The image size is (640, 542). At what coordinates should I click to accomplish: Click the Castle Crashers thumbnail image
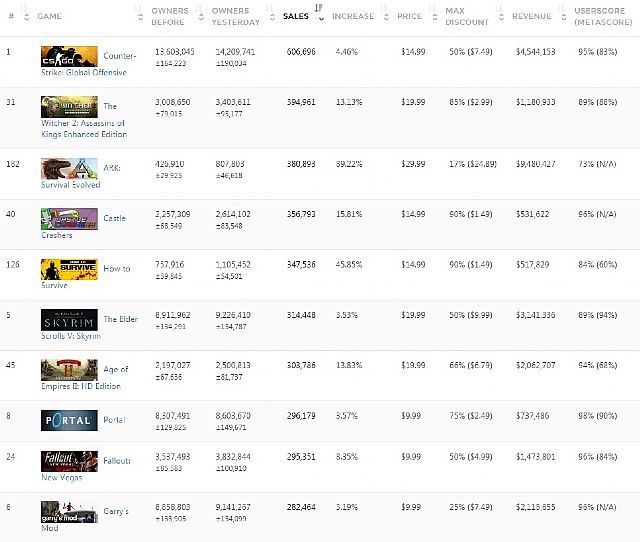[69, 217]
